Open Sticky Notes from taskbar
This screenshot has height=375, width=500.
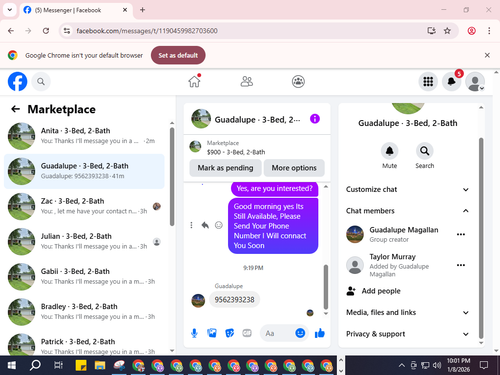tap(81, 365)
